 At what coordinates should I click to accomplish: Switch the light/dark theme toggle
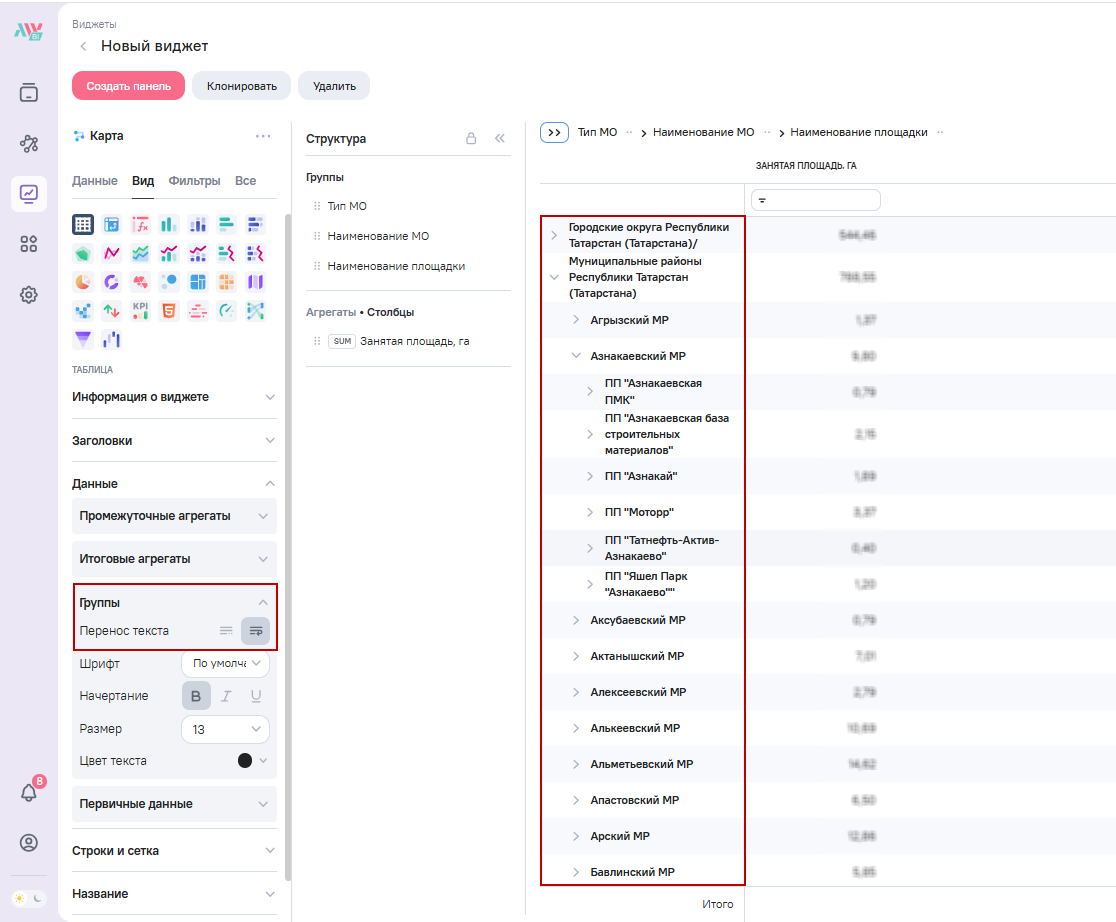click(28, 899)
